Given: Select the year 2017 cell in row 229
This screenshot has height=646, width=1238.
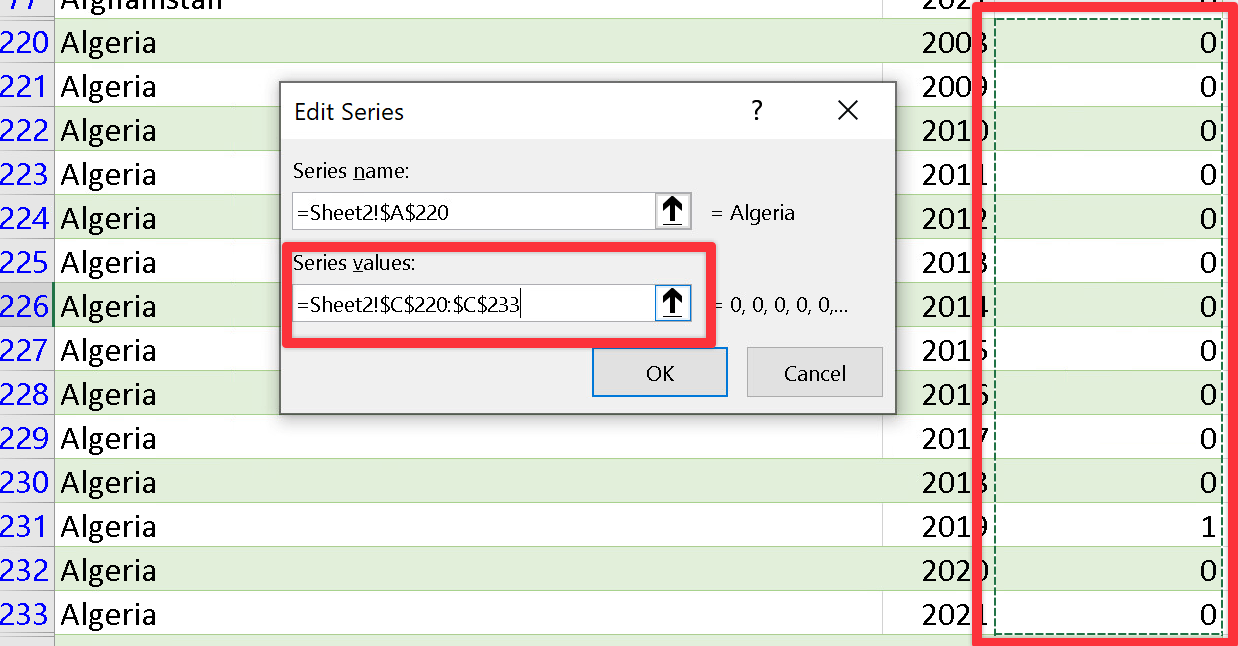Looking at the screenshot, I should pos(938,438).
